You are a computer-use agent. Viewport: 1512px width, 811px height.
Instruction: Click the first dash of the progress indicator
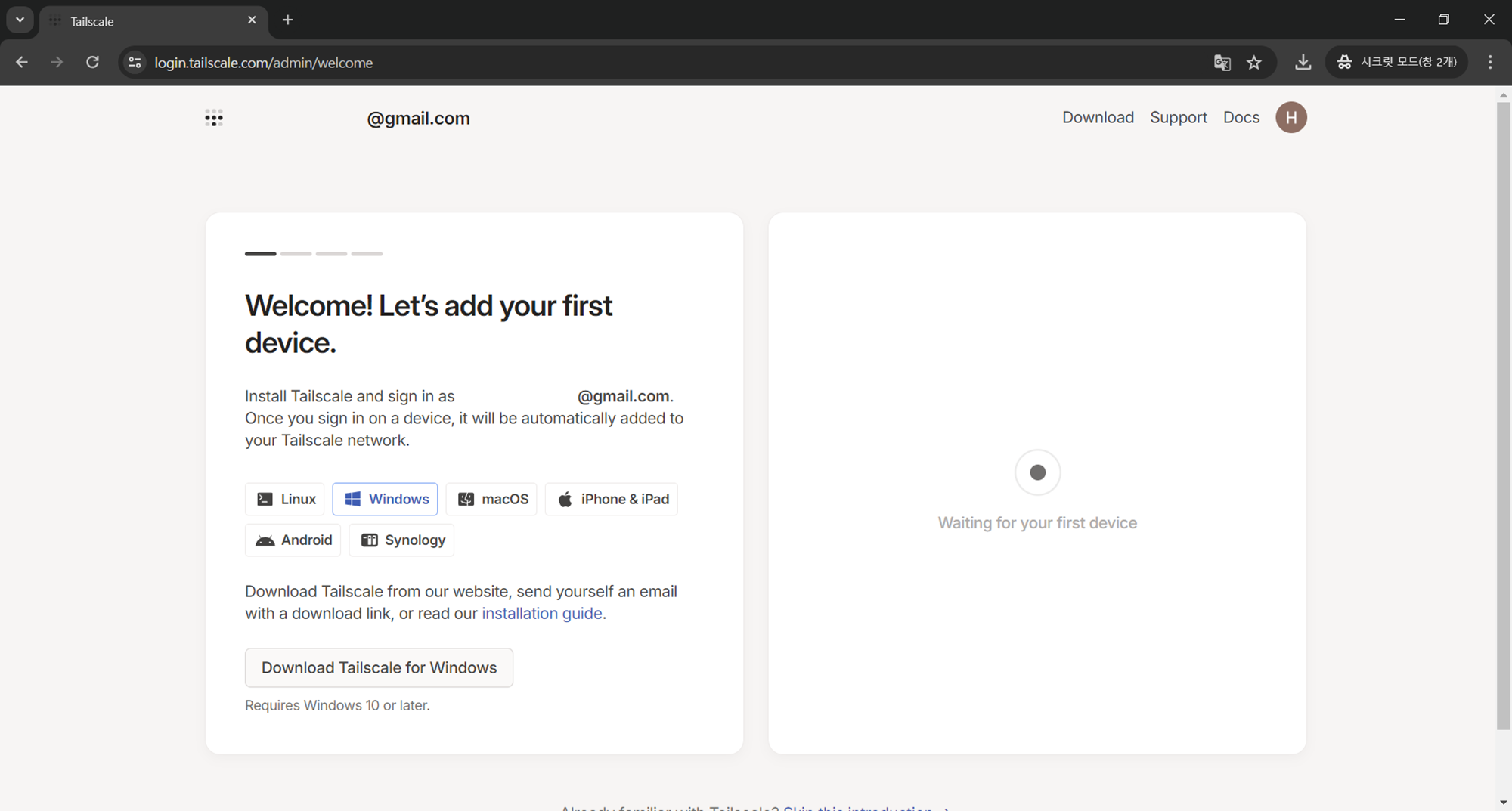pyautogui.click(x=261, y=254)
